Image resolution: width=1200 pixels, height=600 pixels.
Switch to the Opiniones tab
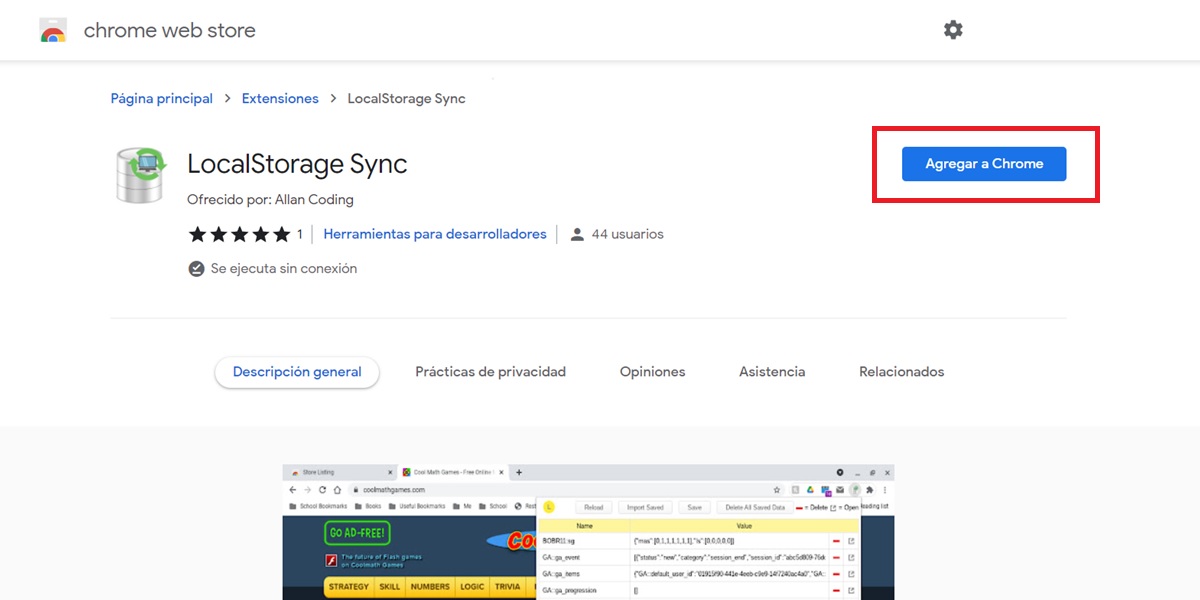coord(651,371)
